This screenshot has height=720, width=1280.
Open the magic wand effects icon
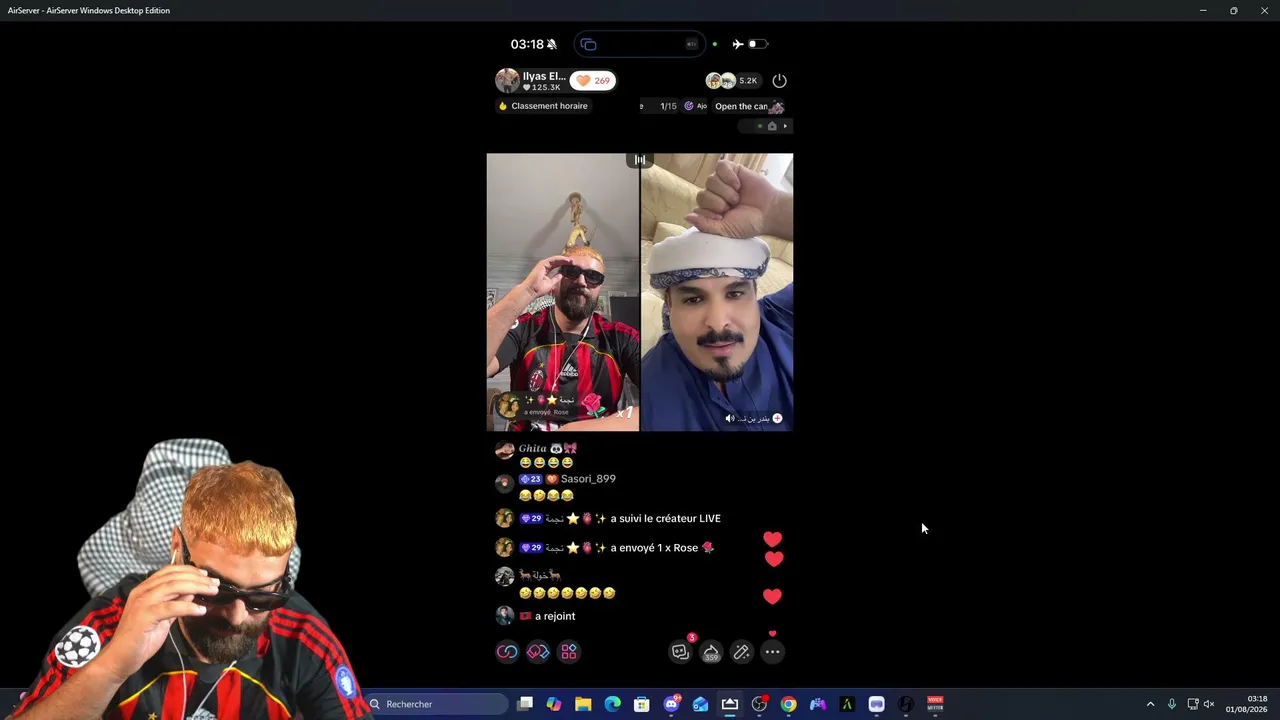click(742, 652)
